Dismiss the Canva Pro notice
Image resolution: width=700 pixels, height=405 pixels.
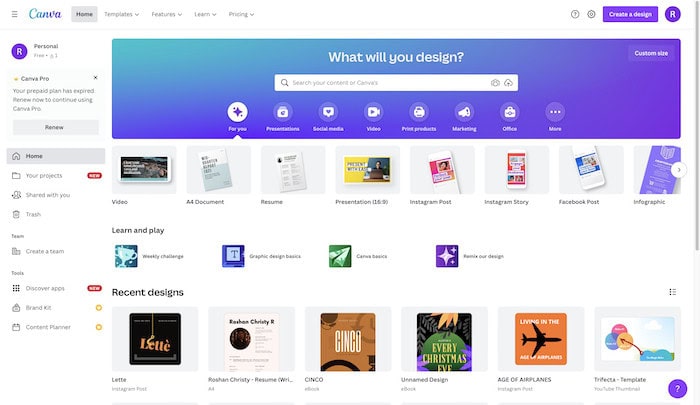click(x=95, y=78)
